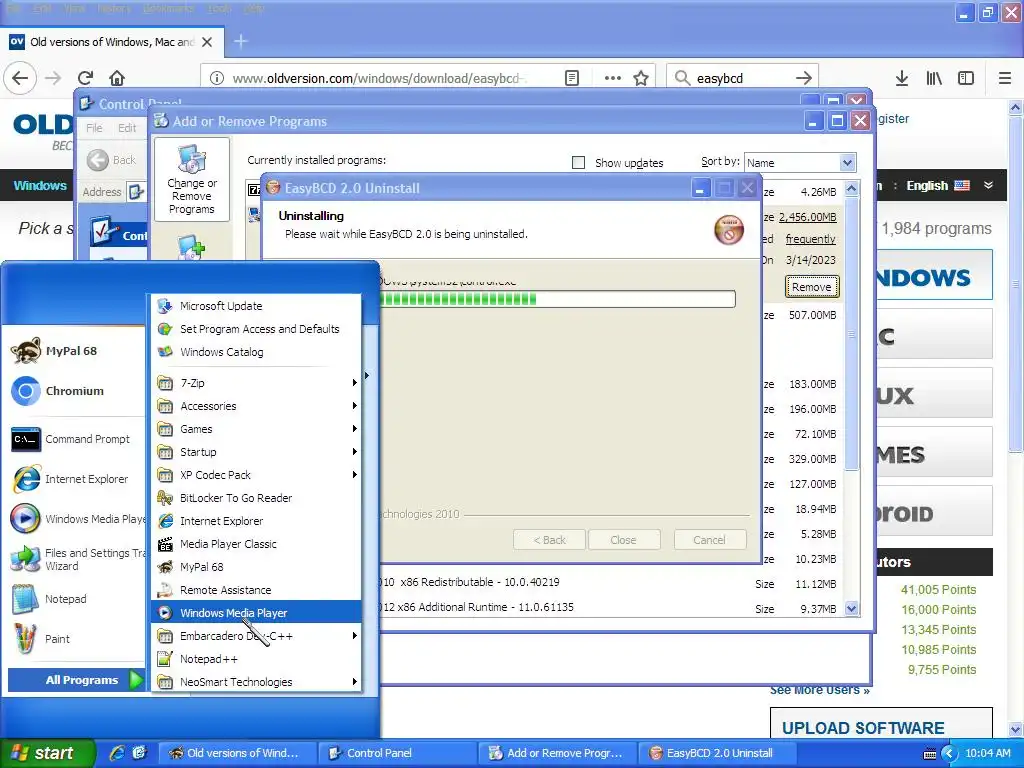
Task: Click the easybcd search field
Action: [x=742, y=78]
